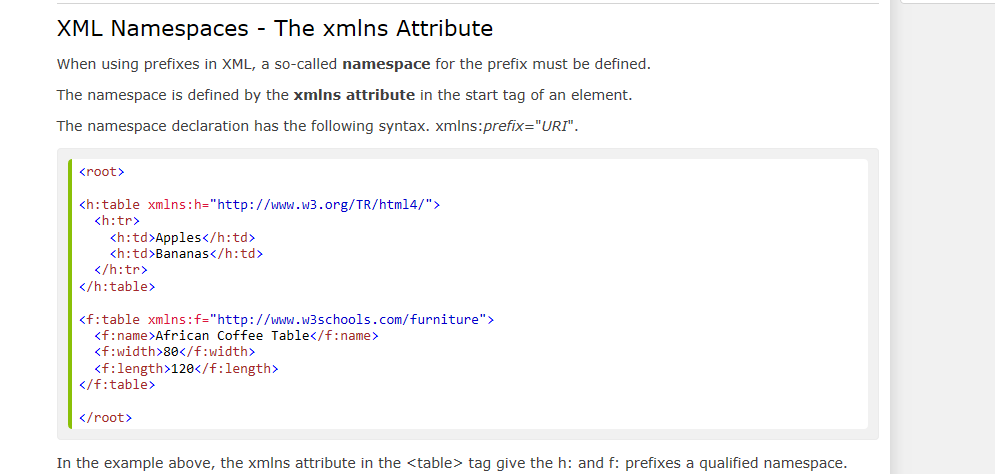Click the 'African Coffee Table' f:name line
The image size is (995, 474).
[x=235, y=336]
